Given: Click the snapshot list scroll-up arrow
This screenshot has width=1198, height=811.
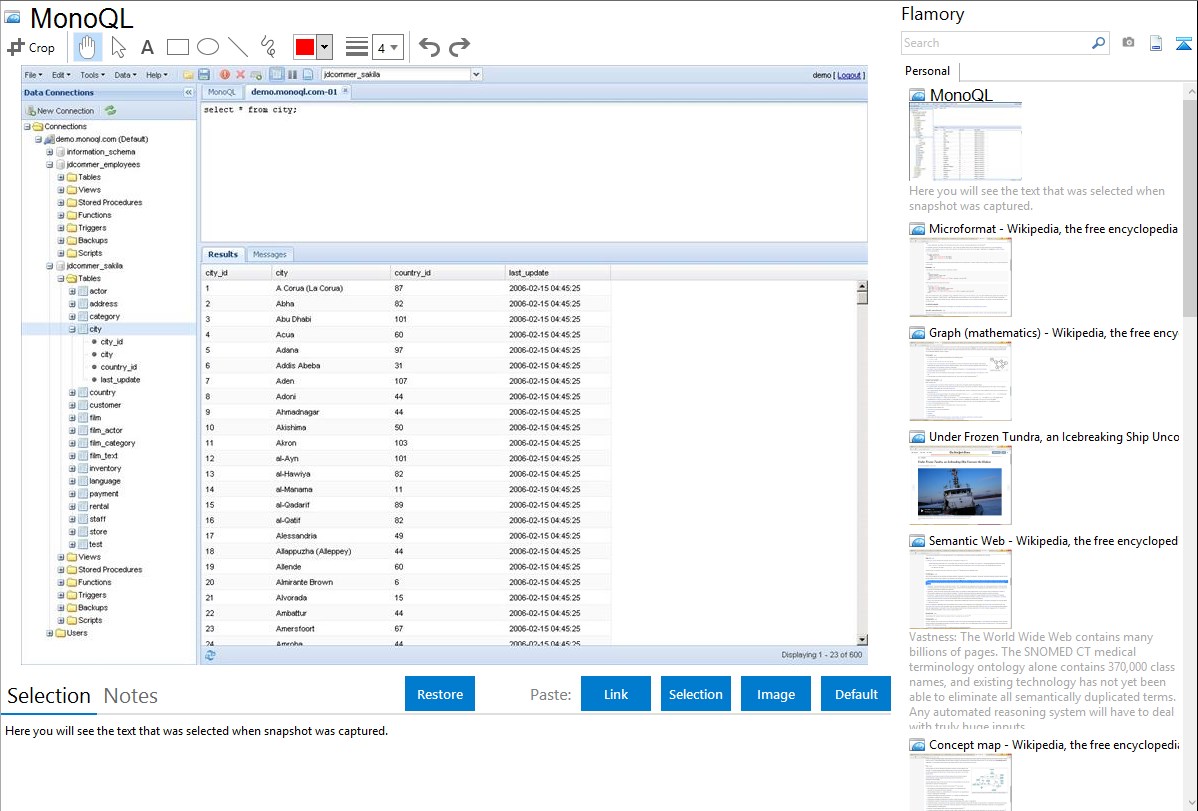Looking at the screenshot, I should pos(1190,92).
